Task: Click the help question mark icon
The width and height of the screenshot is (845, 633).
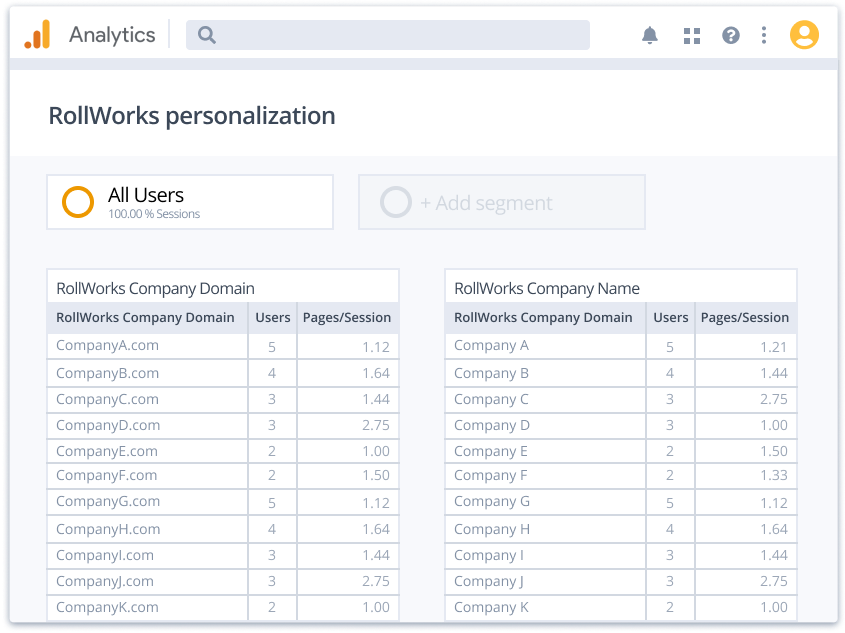Action: pyautogui.click(x=731, y=36)
